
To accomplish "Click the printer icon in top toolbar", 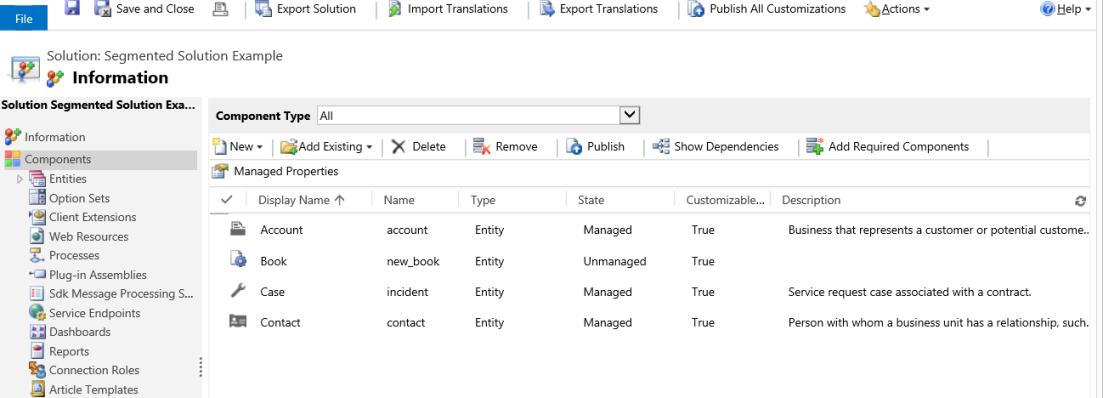I will point(219,9).
